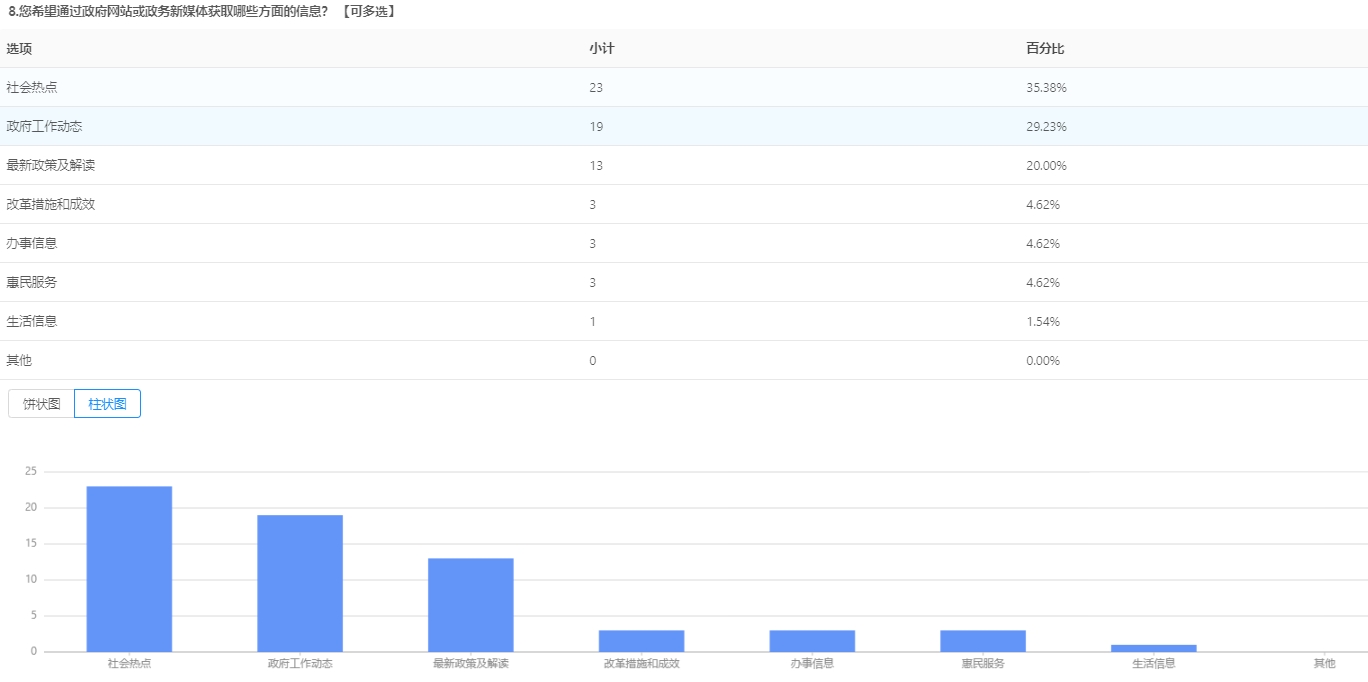Click the 社会热点 bar in chart
The image size is (1368, 682).
point(129,568)
